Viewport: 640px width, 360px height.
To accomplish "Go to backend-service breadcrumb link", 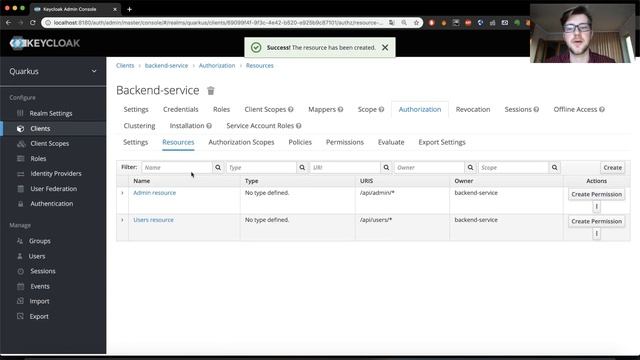I will click(166, 66).
